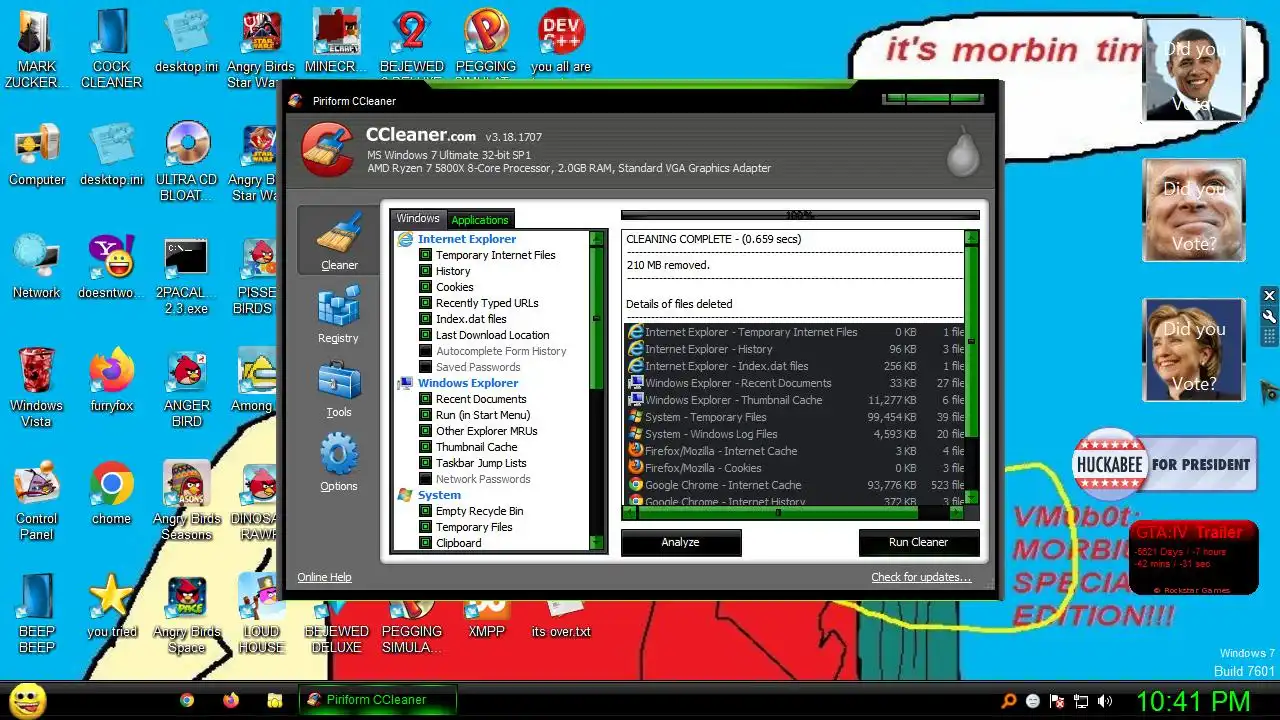The width and height of the screenshot is (1280, 720).
Task: Toggle Recently Typed URLs checkbox
Action: 425,303
